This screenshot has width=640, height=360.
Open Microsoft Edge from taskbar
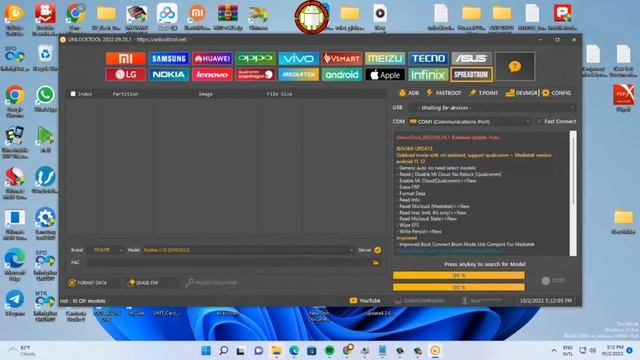294,350
